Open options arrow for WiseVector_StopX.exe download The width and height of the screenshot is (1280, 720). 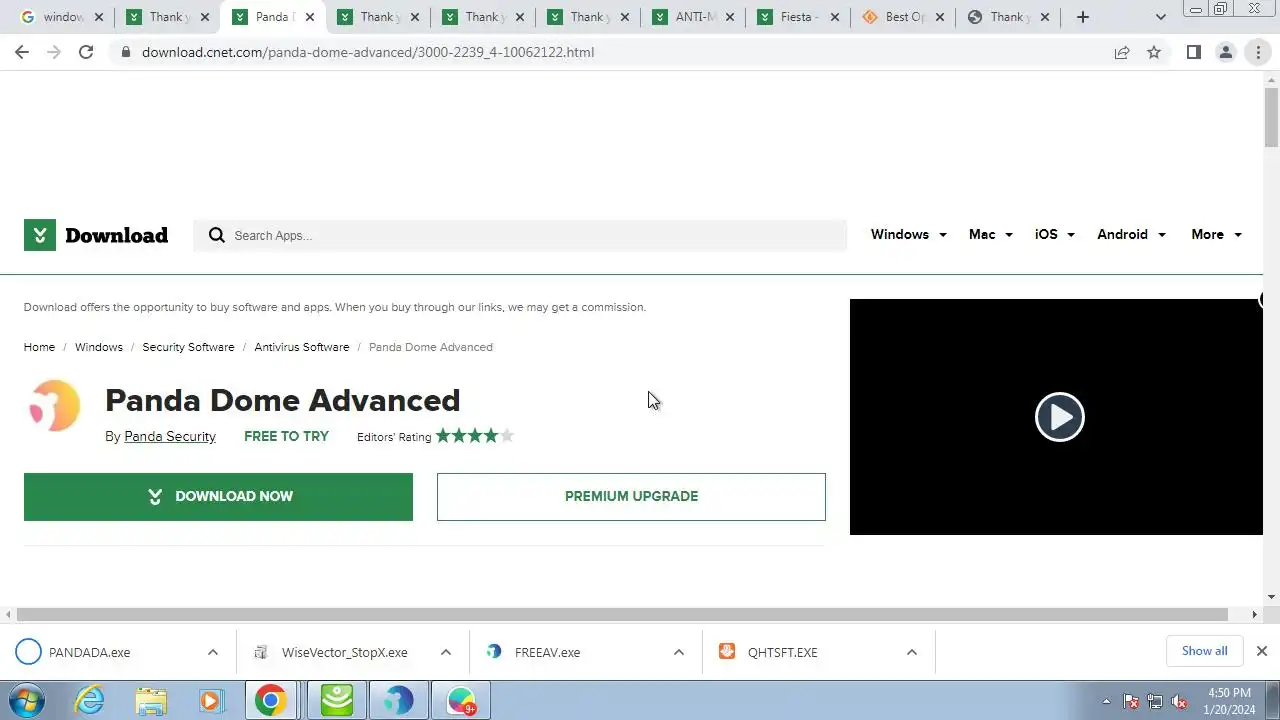coord(445,652)
